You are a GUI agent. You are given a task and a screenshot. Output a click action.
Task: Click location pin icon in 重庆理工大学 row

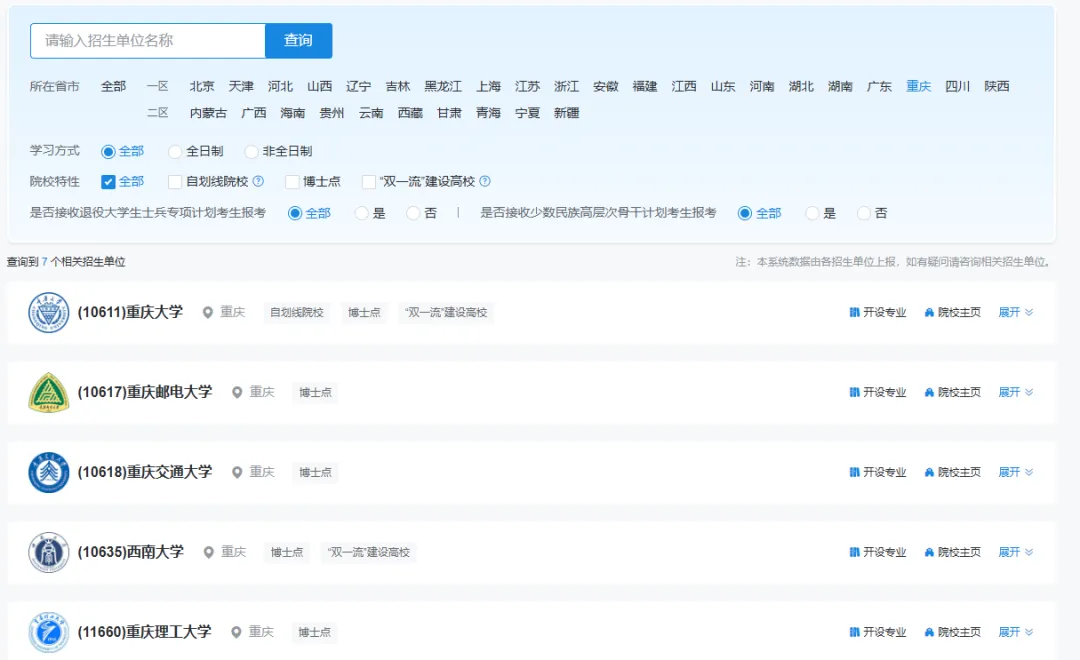coord(236,632)
